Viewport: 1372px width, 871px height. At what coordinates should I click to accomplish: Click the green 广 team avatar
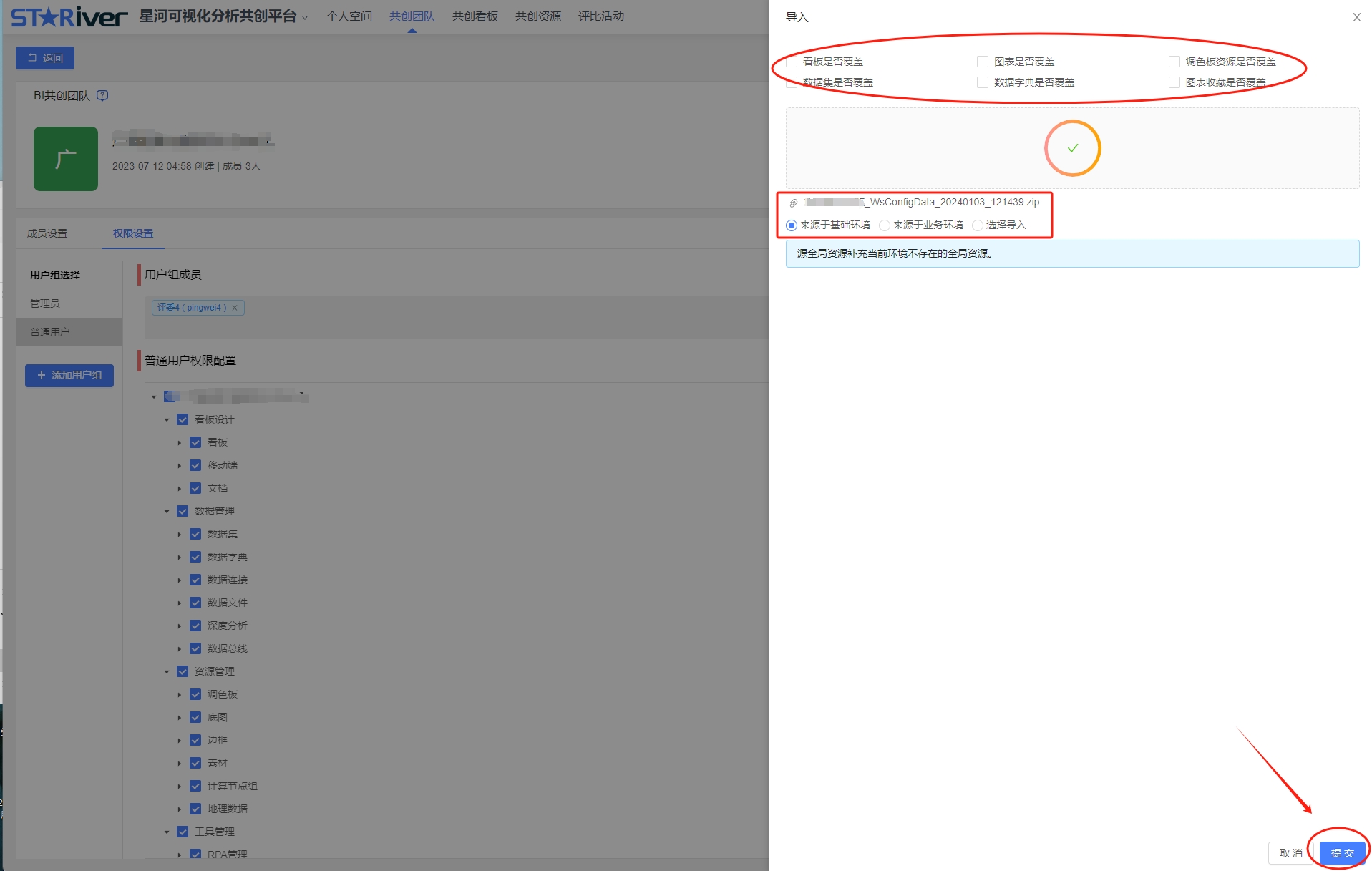(x=66, y=159)
